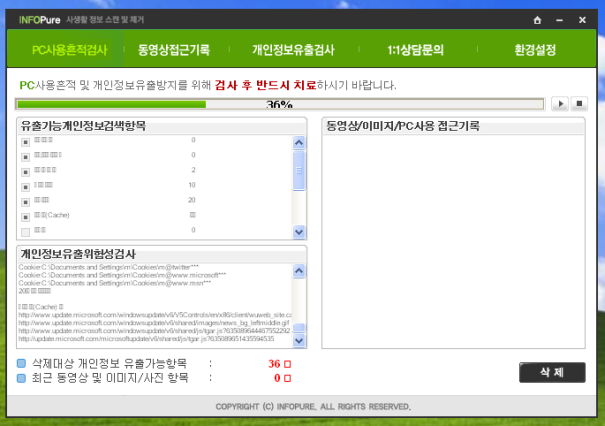
Task: Enable the unchecked last list checkbox
Action: 26,231
